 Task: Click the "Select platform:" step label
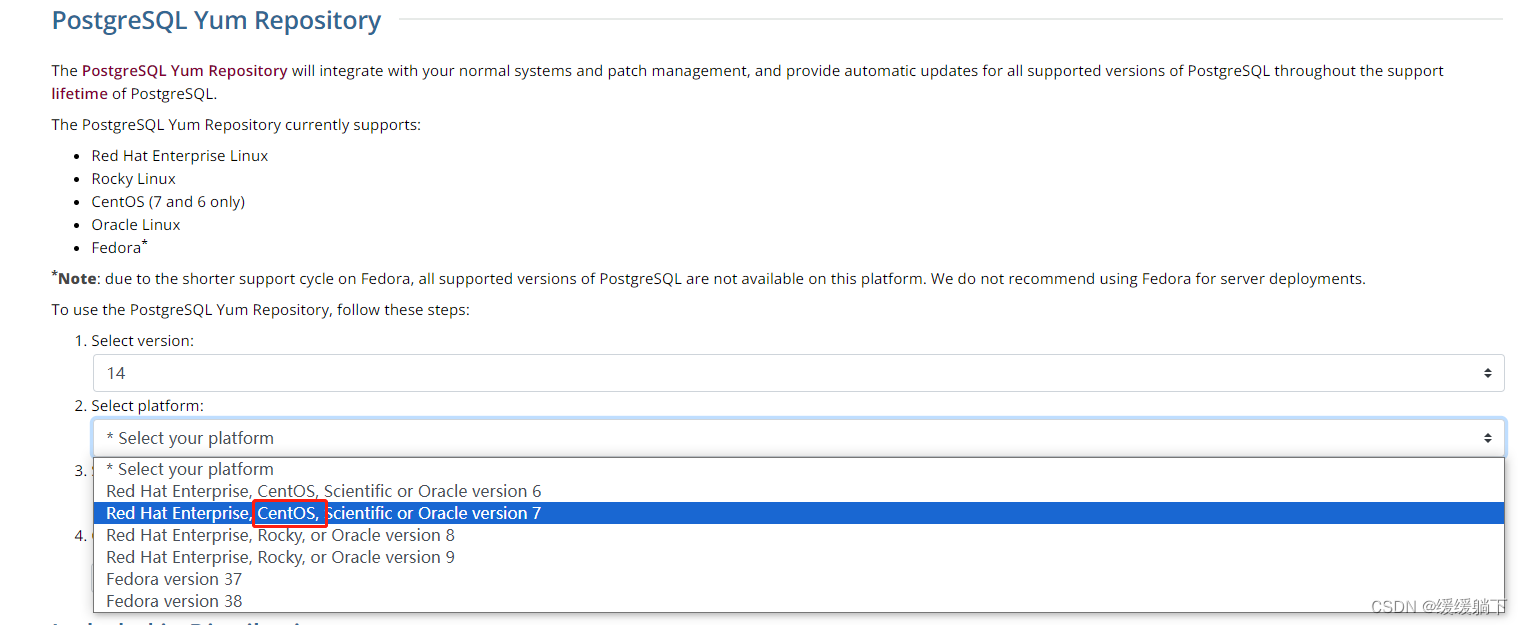point(148,406)
